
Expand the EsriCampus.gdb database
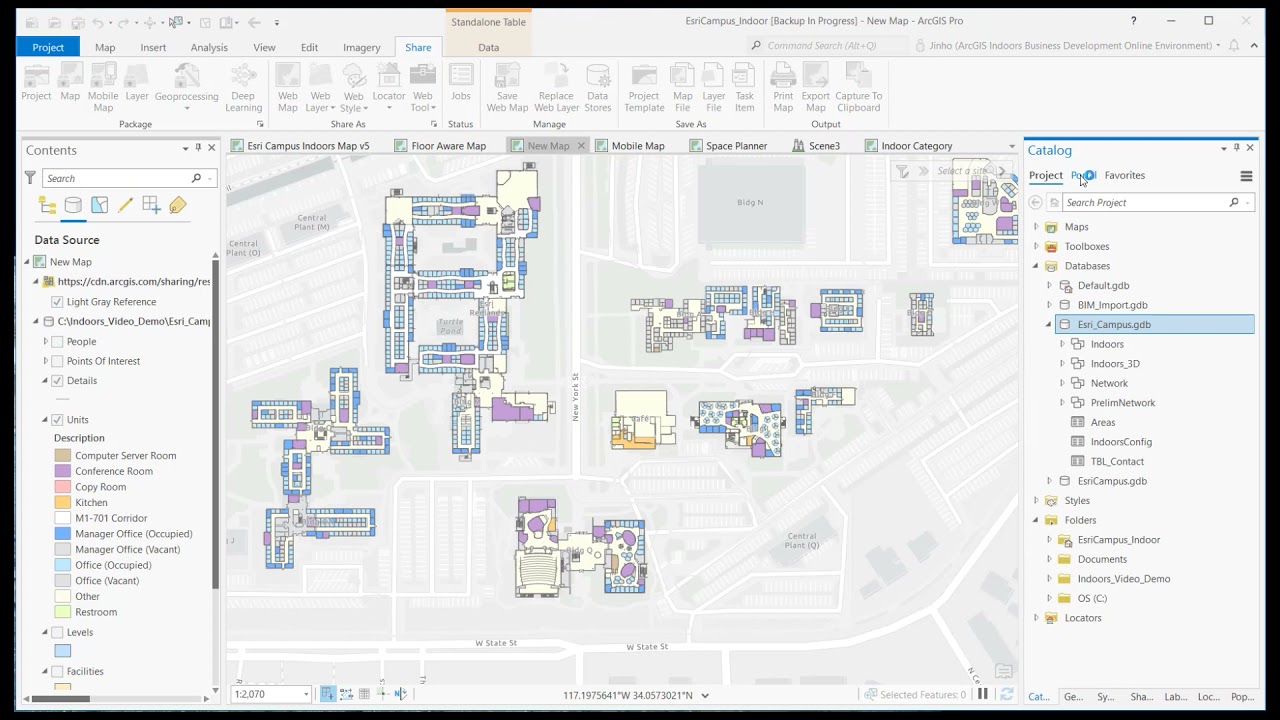[1049, 481]
